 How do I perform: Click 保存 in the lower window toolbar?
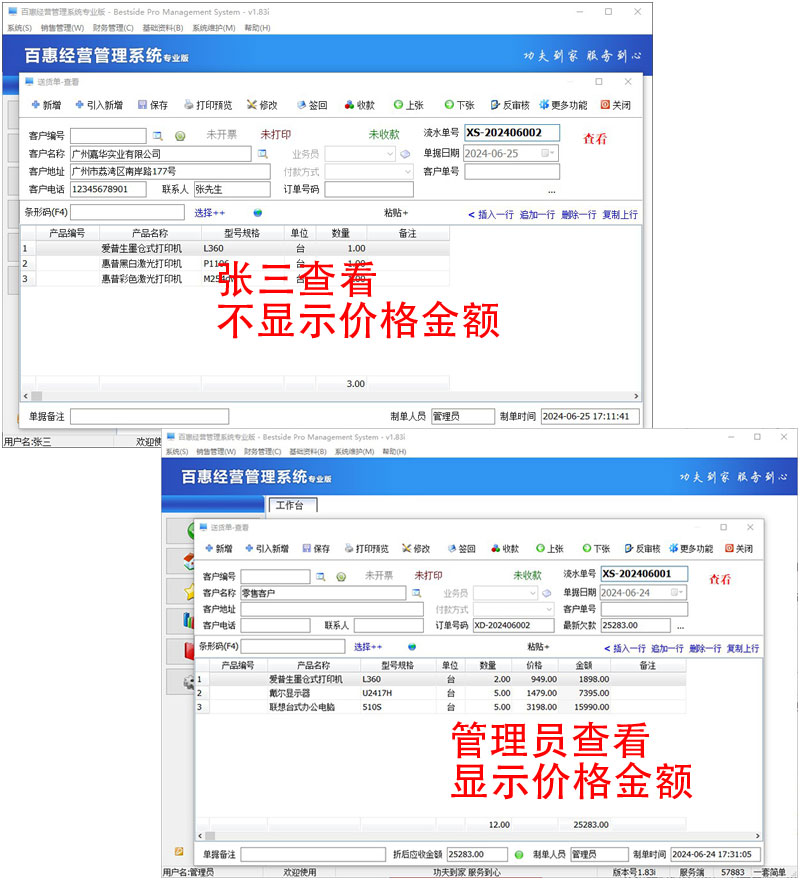[x=316, y=548]
